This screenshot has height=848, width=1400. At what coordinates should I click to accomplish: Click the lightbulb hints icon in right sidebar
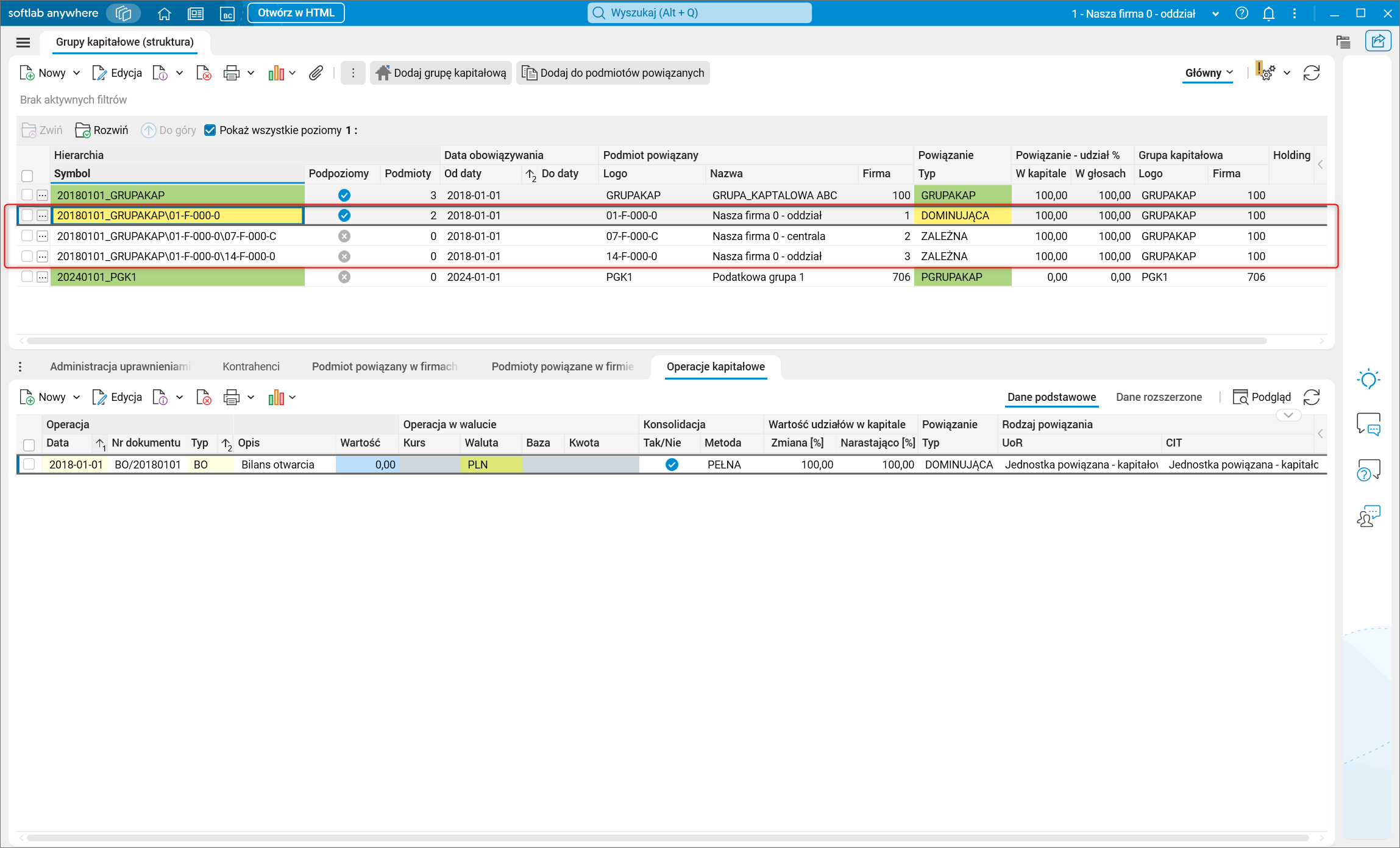1368,380
